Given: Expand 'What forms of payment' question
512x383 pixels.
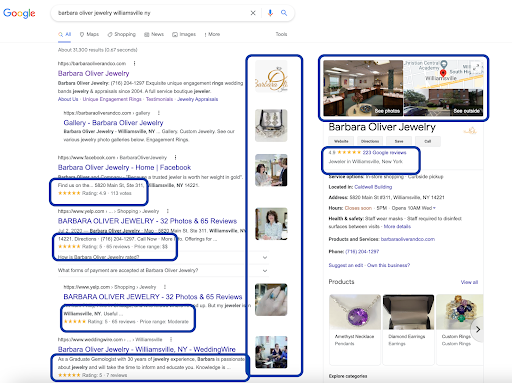Looking at the screenshot, I should tap(162, 270).
